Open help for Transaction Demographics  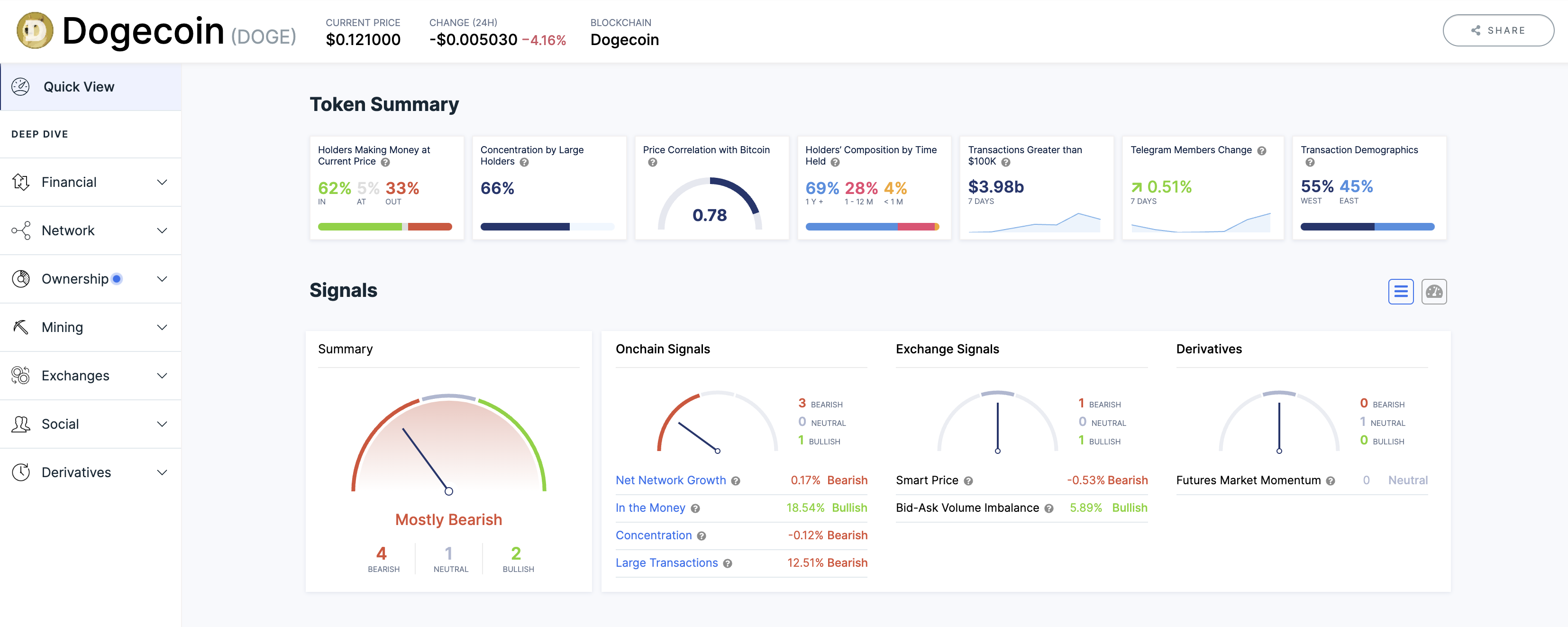[1310, 163]
